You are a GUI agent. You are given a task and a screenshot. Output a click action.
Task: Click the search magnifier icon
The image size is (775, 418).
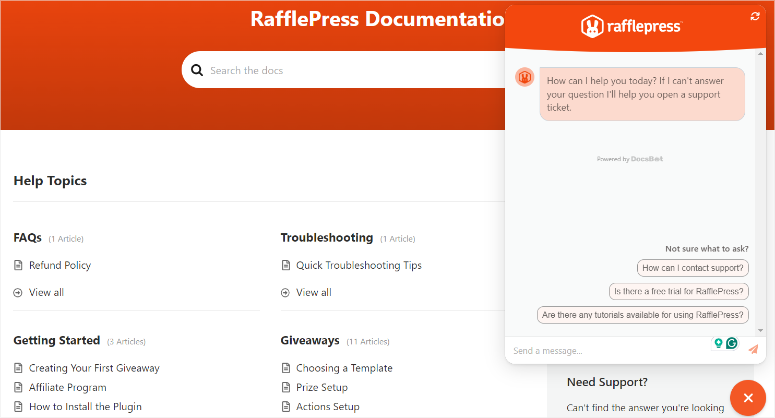tap(197, 70)
